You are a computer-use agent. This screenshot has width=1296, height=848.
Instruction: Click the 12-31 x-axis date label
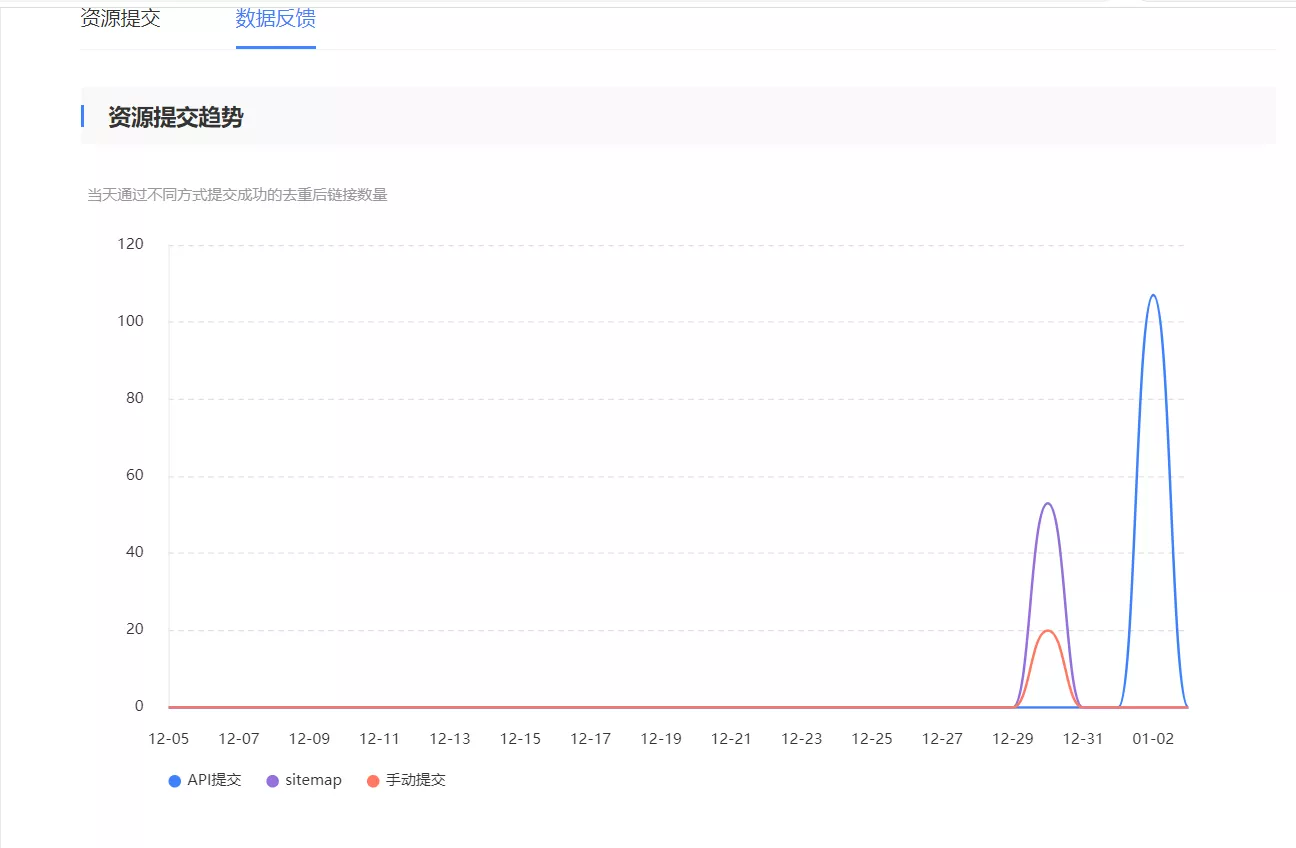(x=1082, y=739)
